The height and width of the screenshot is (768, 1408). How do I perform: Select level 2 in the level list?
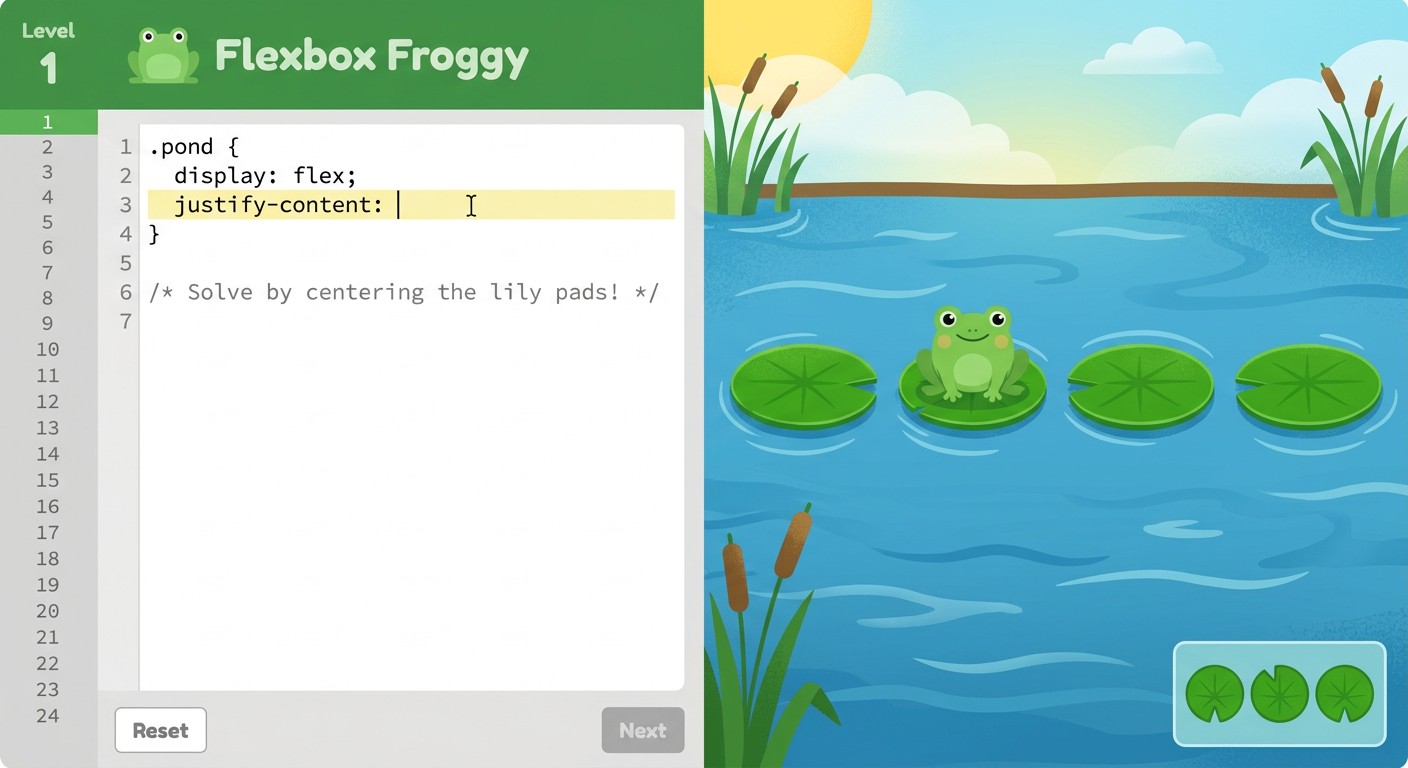click(x=48, y=147)
